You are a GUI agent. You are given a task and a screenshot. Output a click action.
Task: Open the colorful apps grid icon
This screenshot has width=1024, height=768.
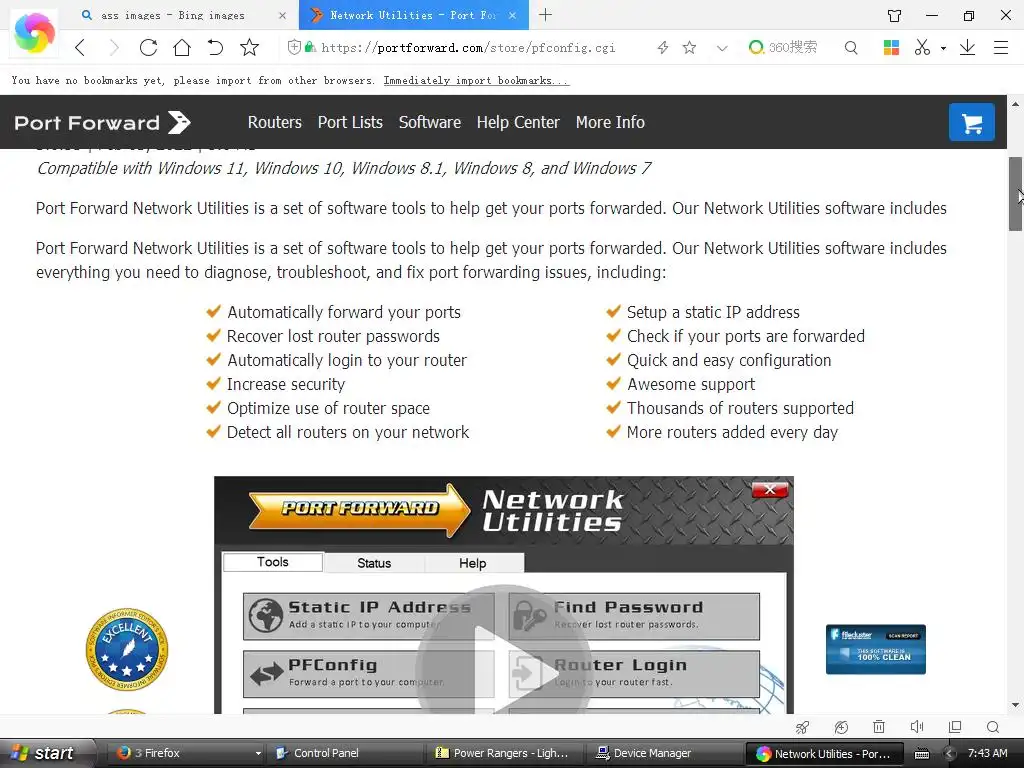point(891,48)
